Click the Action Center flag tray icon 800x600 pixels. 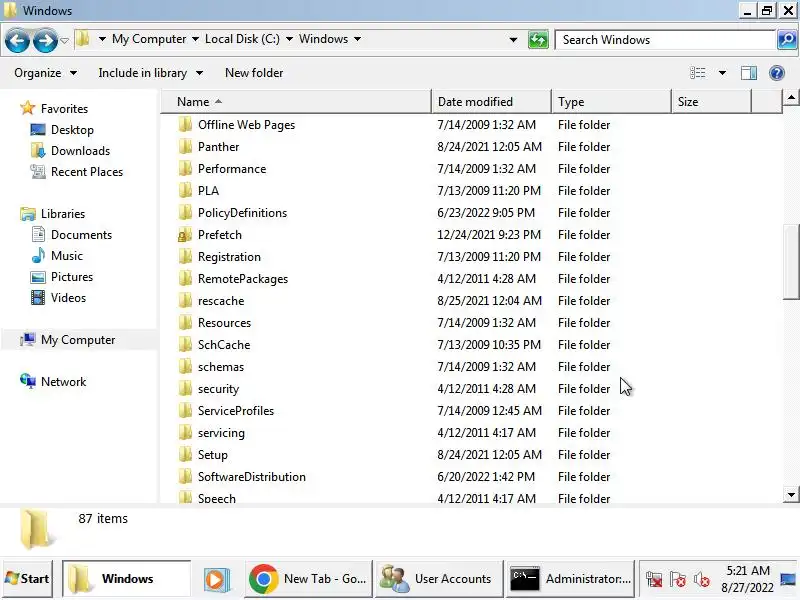pos(678,580)
